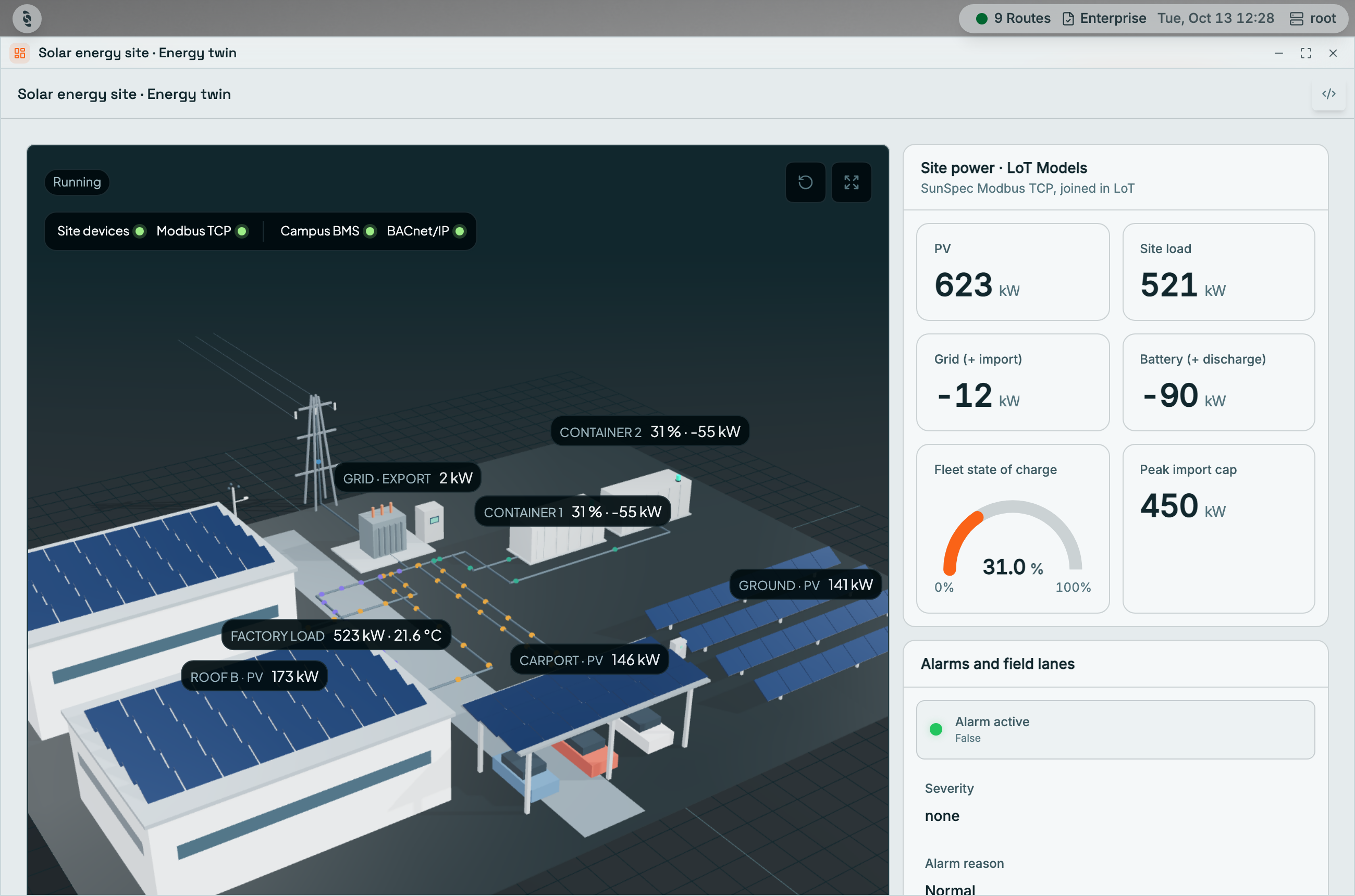Click the Alarm reason label
The height and width of the screenshot is (896, 1355).
point(964,863)
